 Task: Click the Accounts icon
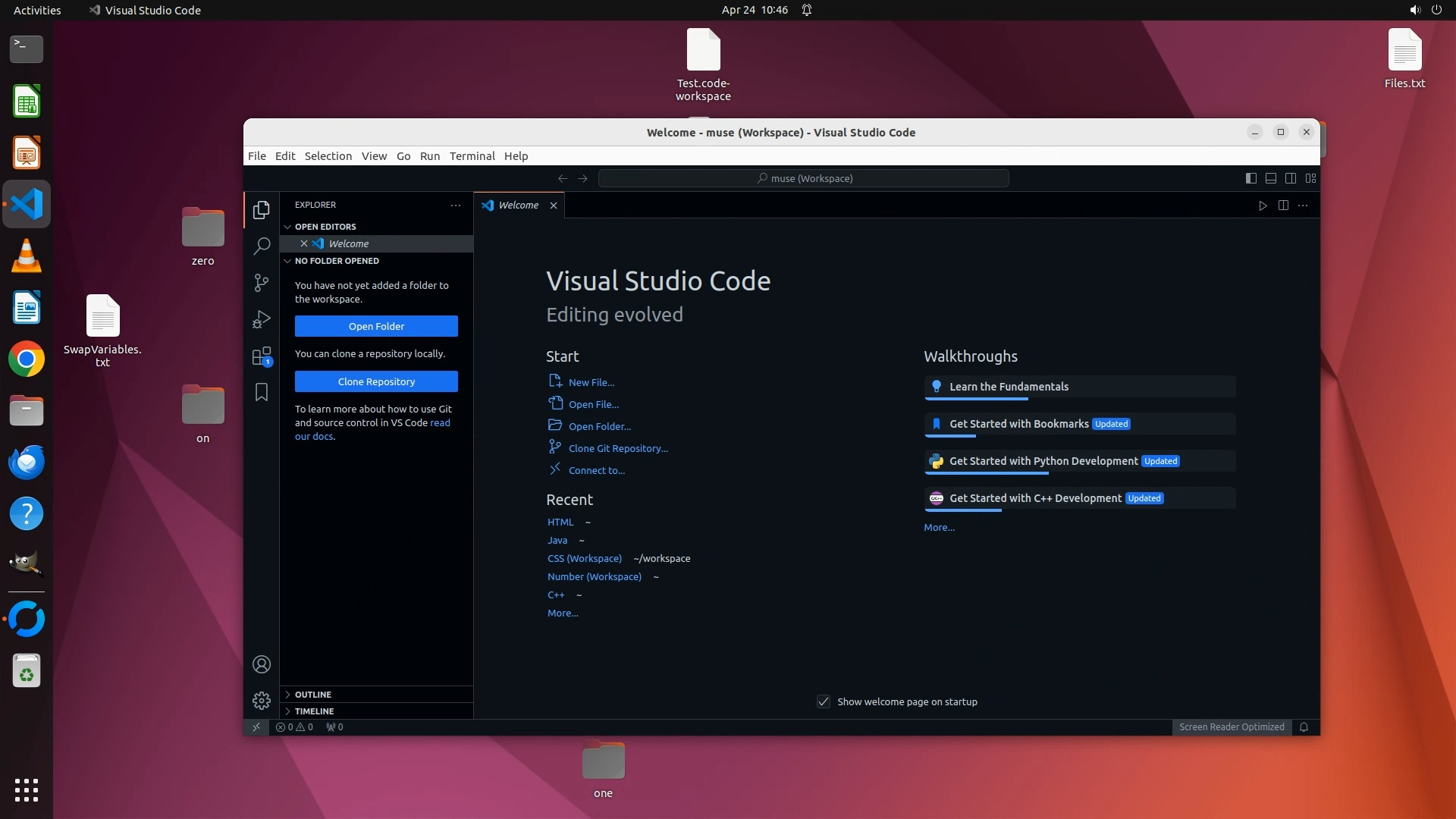pos(262,664)
